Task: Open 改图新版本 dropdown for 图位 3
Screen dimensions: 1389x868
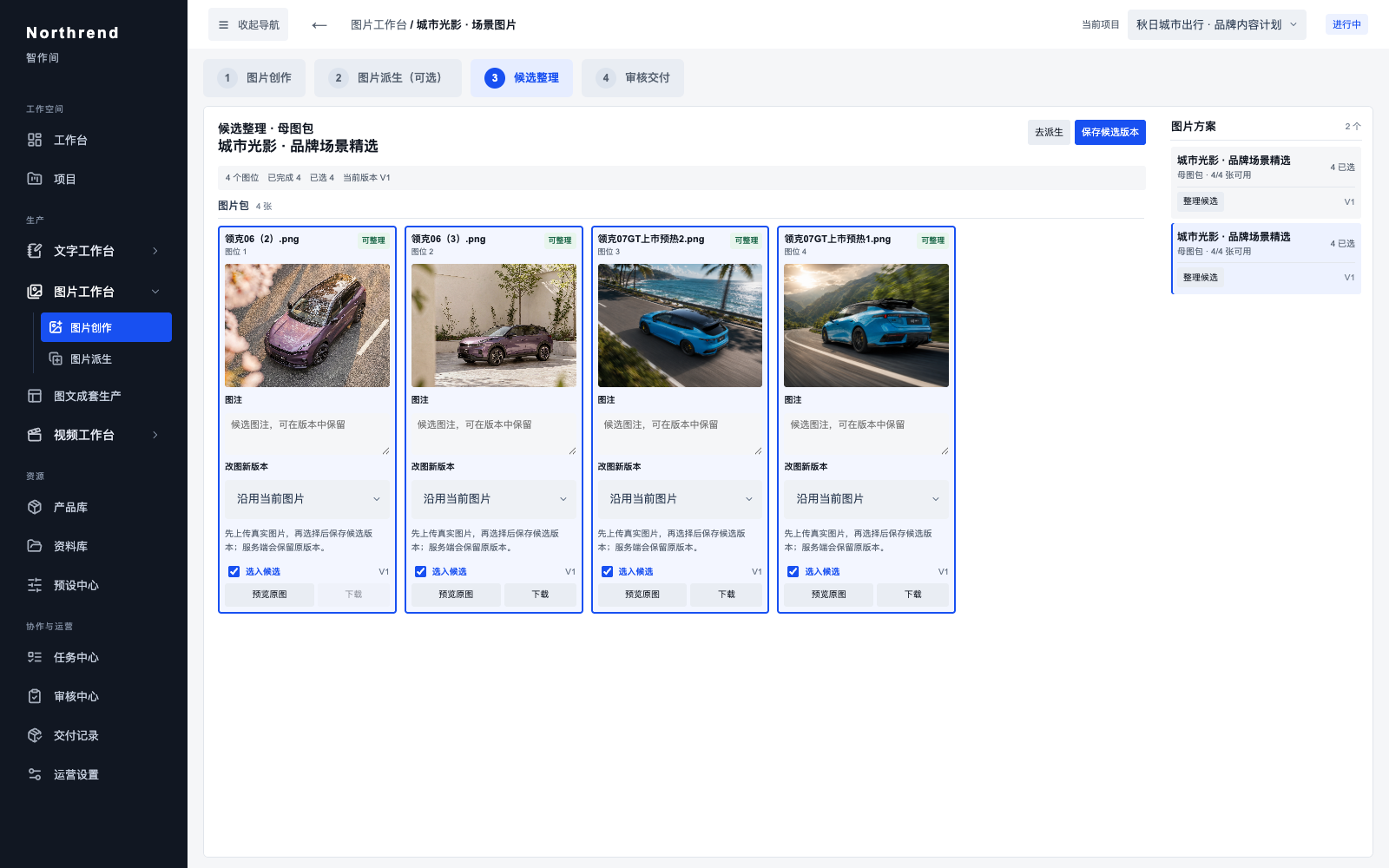Action: (680, 499)
